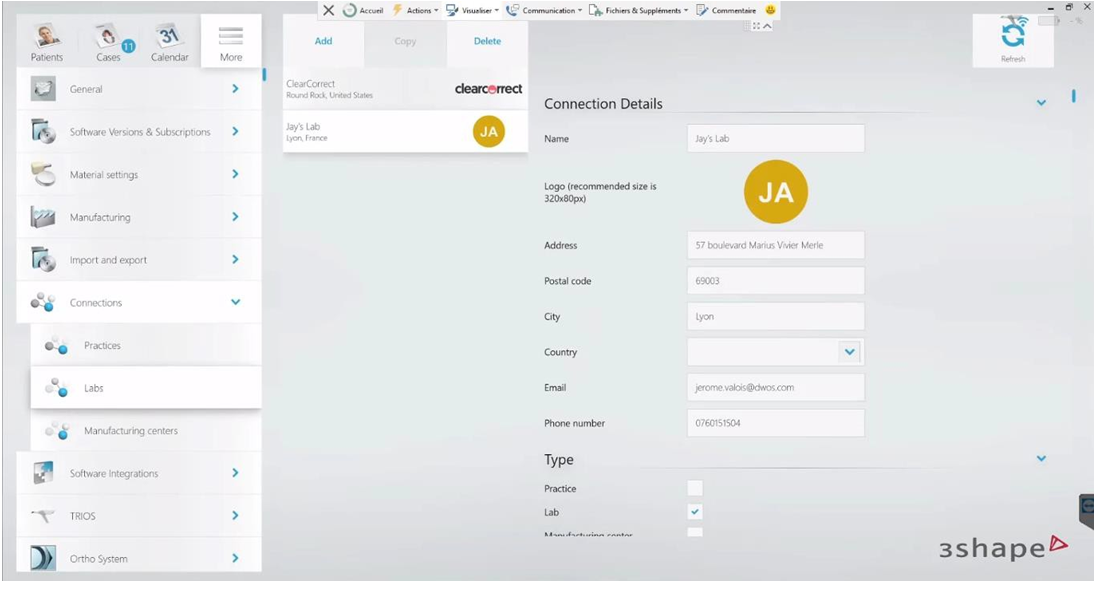This screenshot has height=589, width=1100.
Task: Click the right panel scrollbar handle
Action: pos(1073,96)
